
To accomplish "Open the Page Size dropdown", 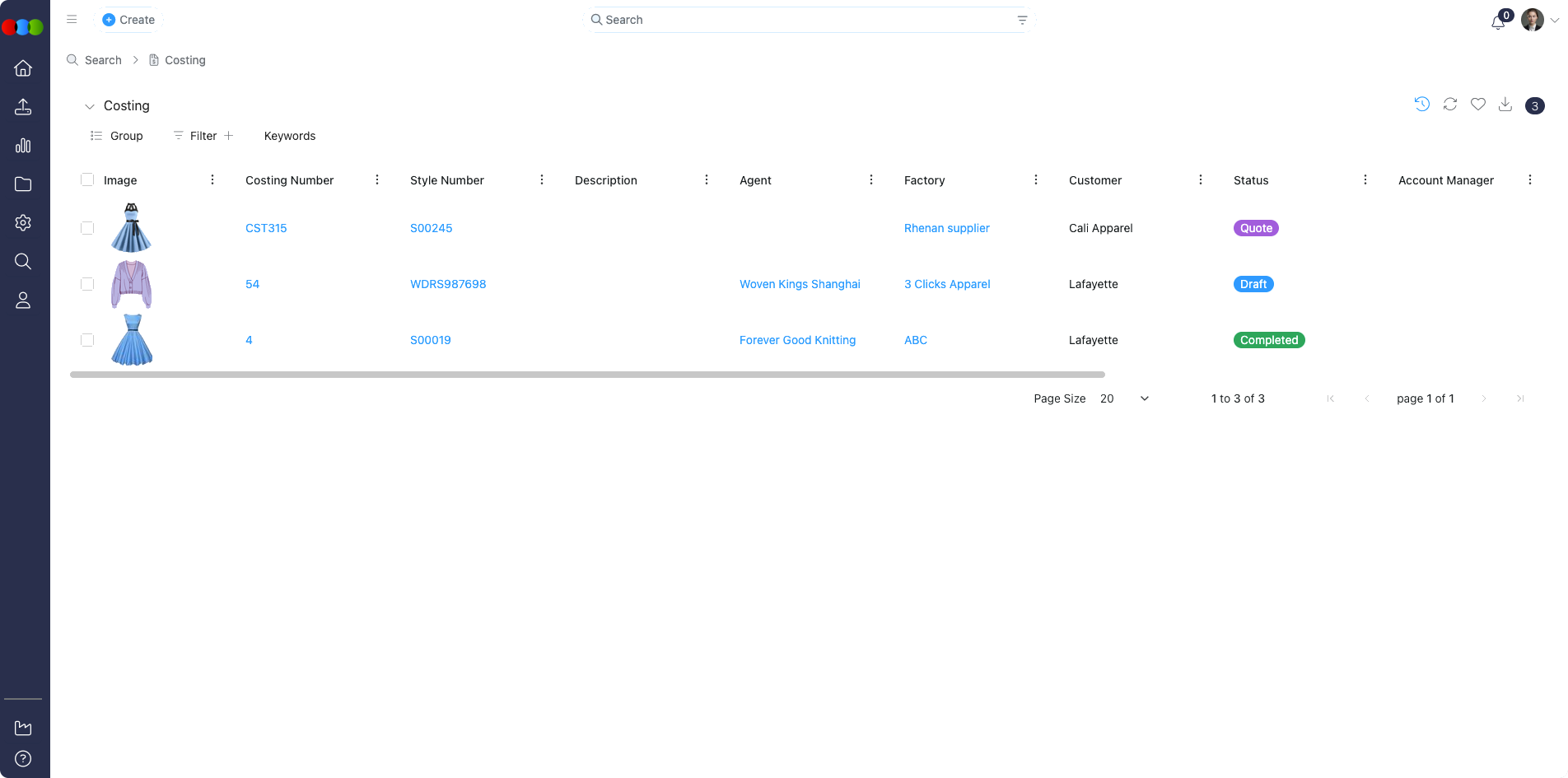I will click(1143, 398).
